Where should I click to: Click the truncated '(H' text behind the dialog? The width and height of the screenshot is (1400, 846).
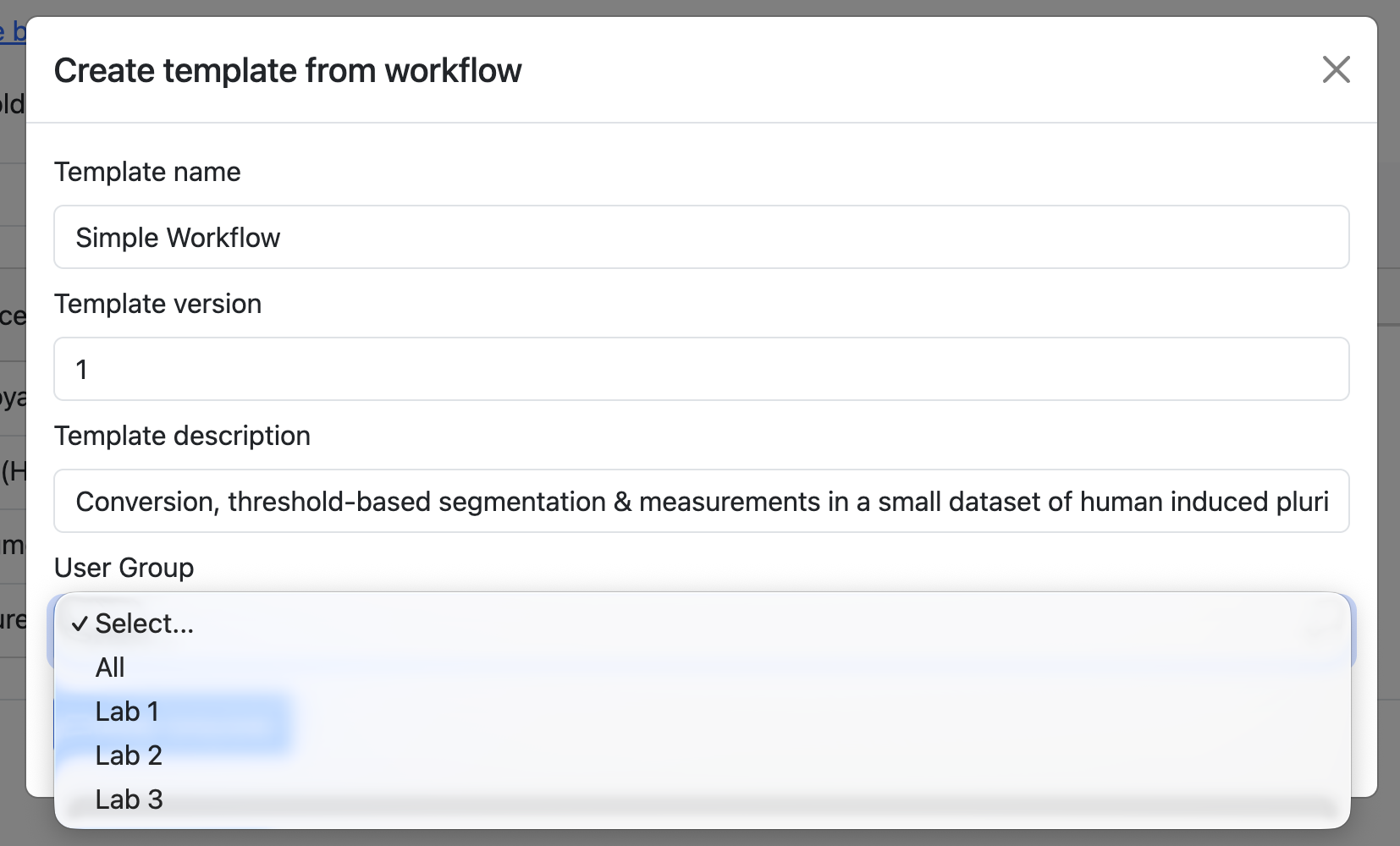[13, 471]
